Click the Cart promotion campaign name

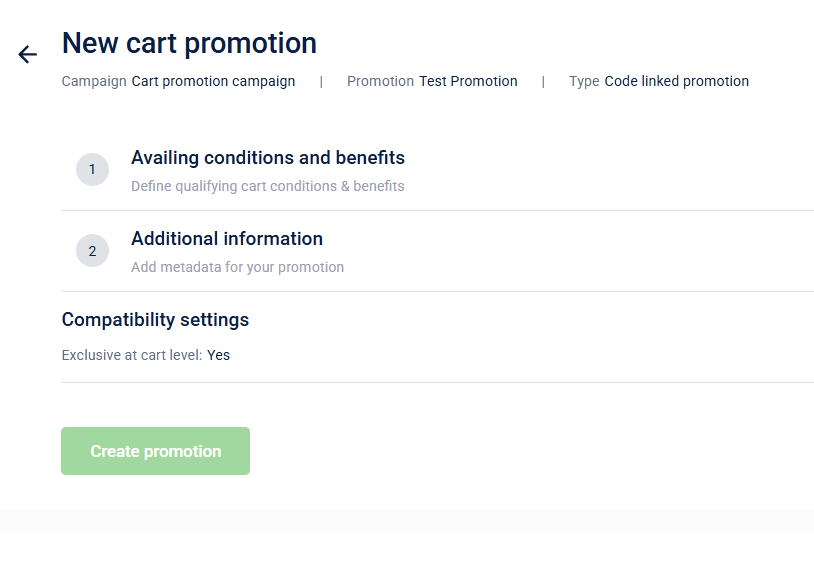[213, 82]
